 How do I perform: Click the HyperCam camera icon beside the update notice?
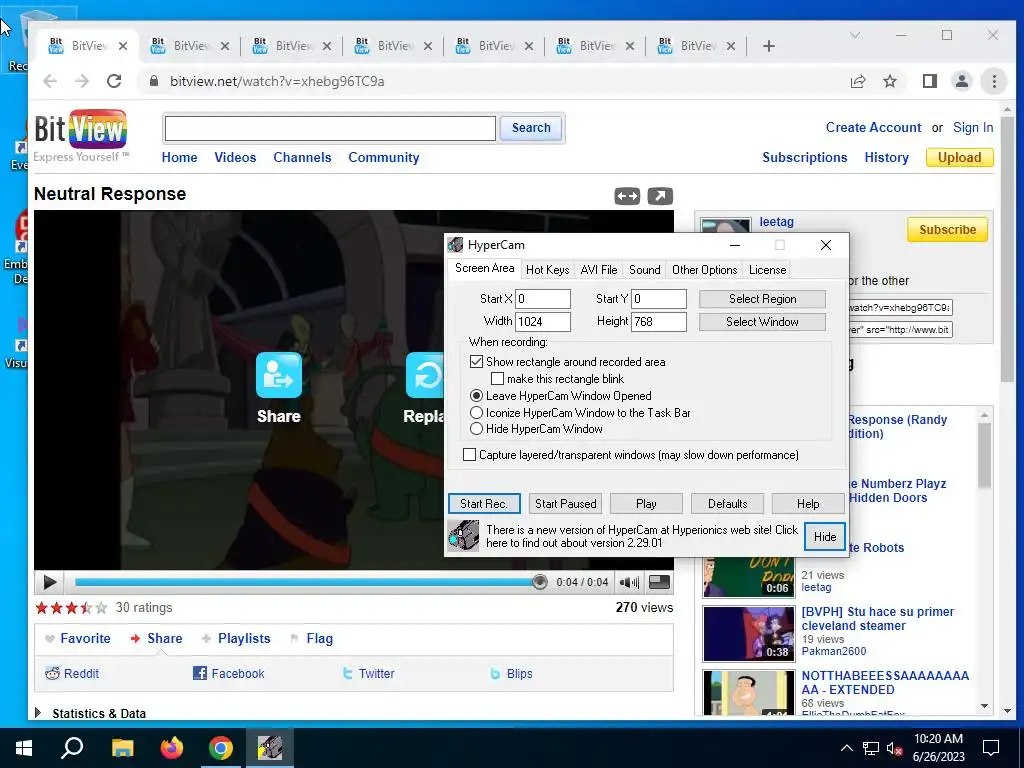click(x=464, y=536)
